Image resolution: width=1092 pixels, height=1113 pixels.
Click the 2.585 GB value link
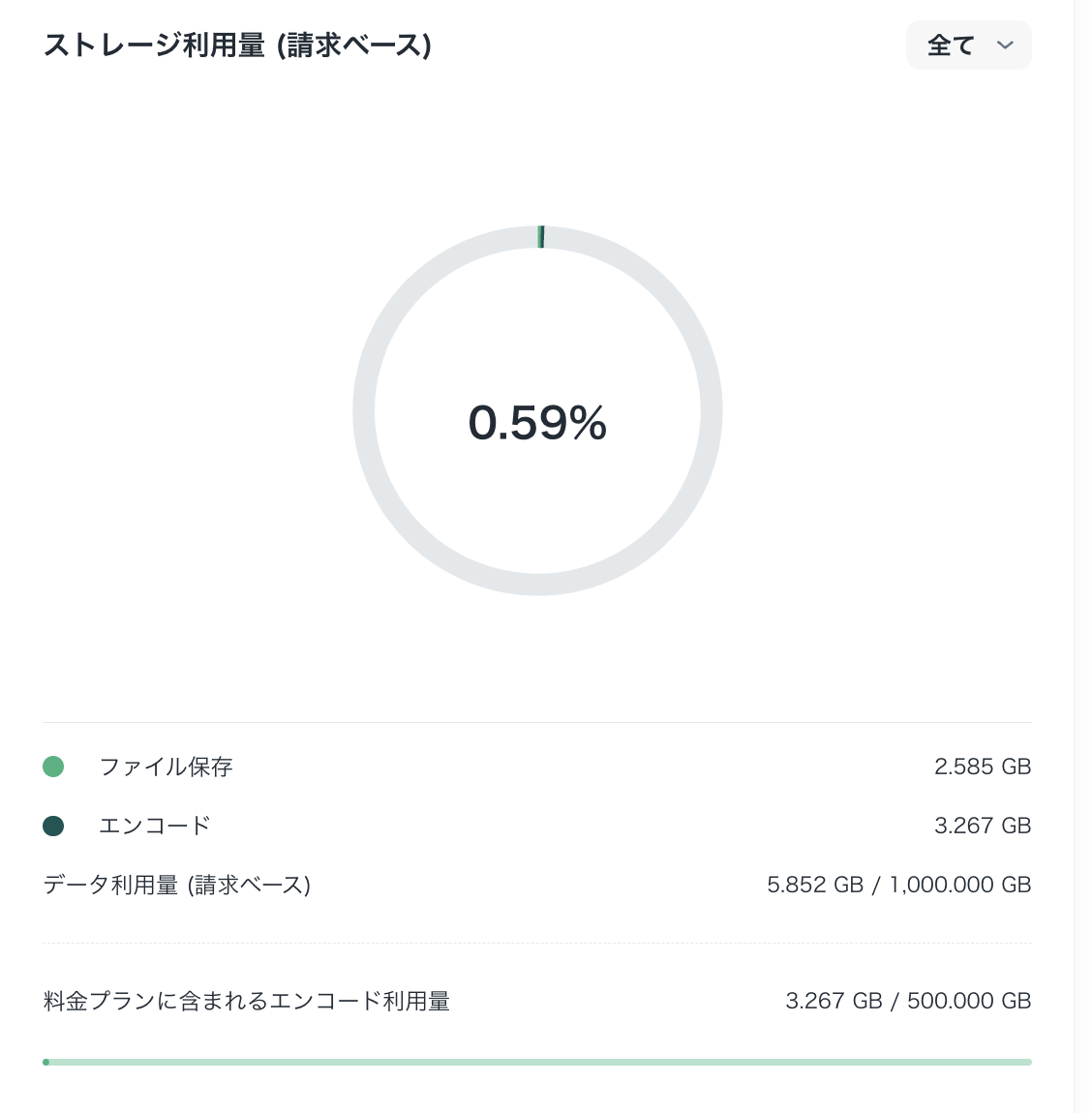click(983, 767)
